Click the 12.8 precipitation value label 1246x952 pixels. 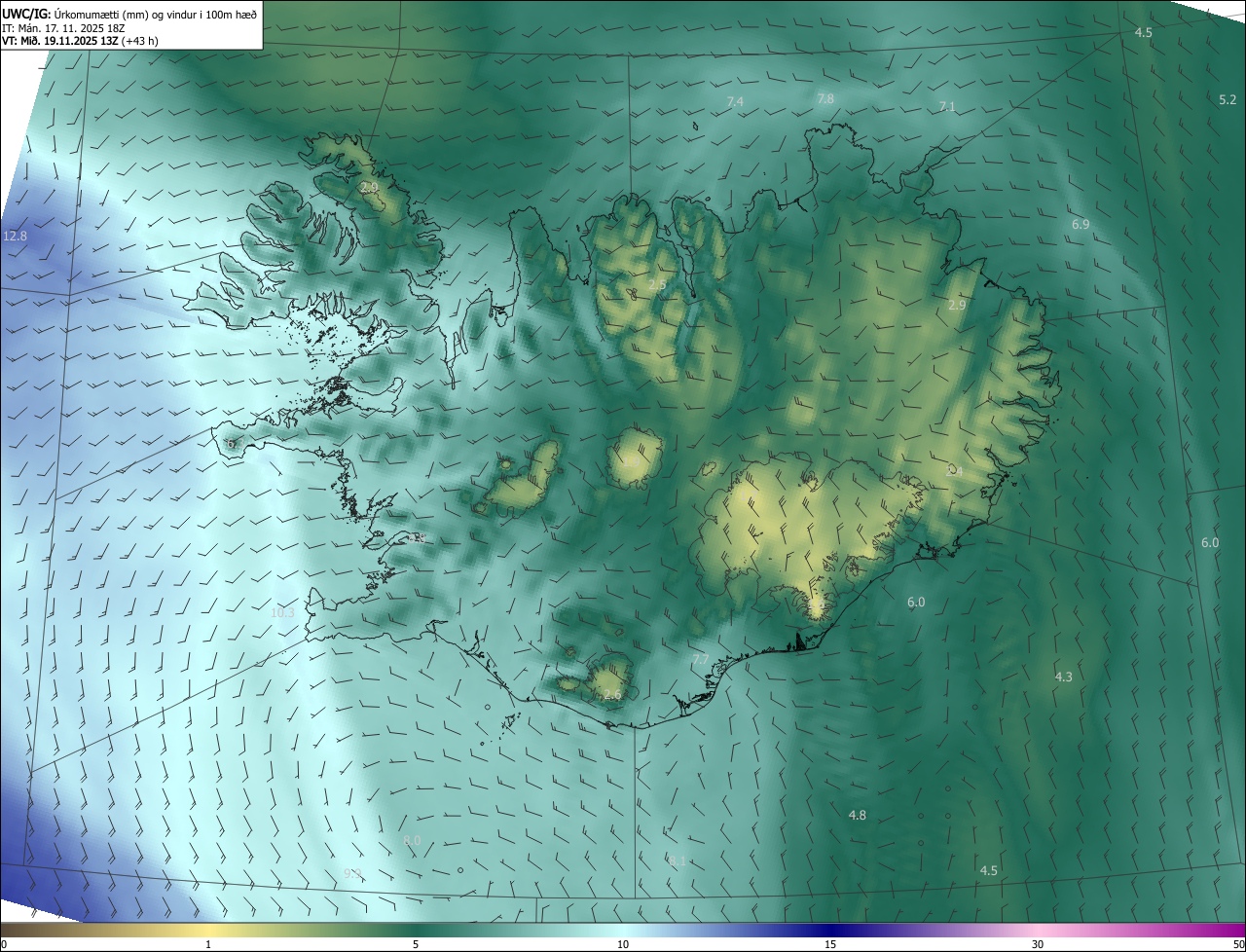click(x=16, y=237)
